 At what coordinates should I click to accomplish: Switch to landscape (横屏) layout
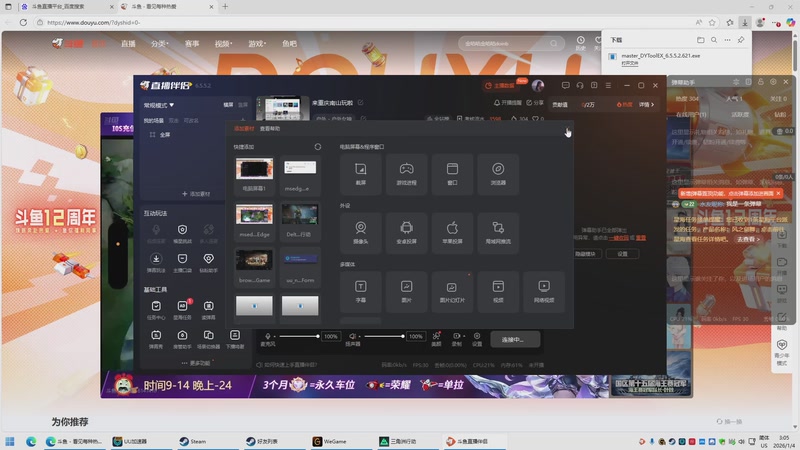coord(228,105)
